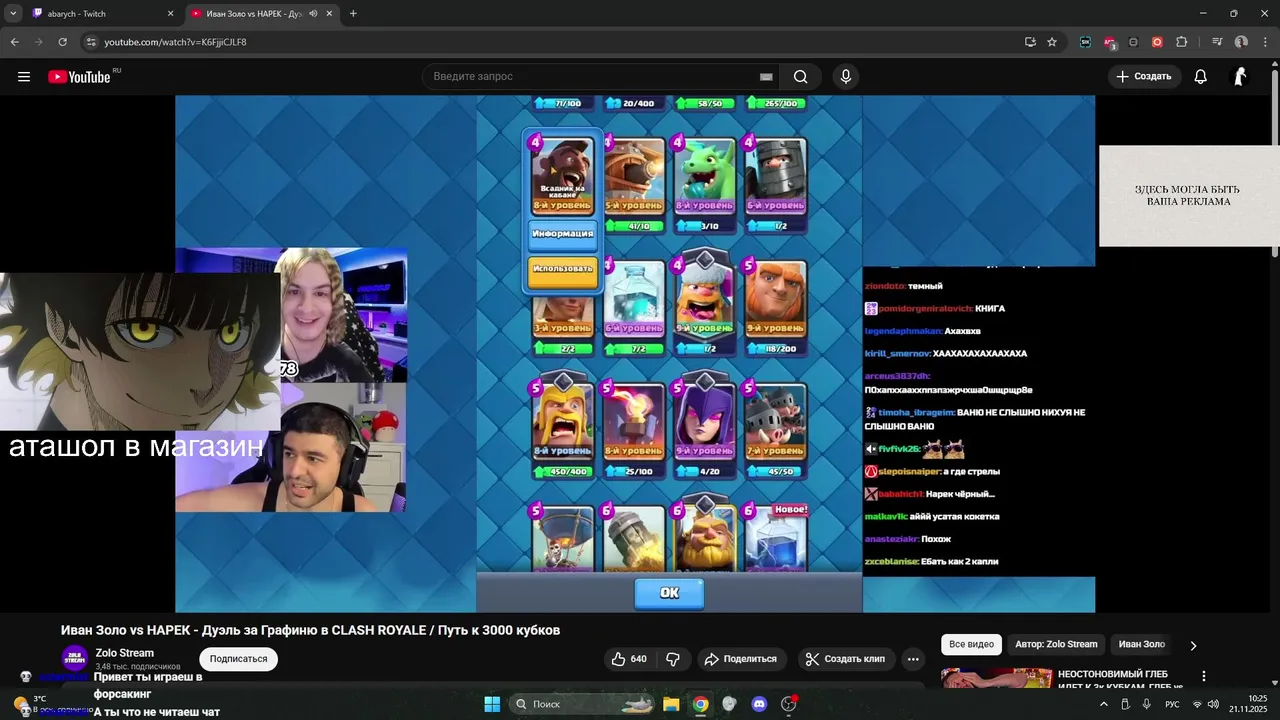Open options menu for recommended video
This screenshot has width=1280, height=720.
click(x=1204, y=677)
